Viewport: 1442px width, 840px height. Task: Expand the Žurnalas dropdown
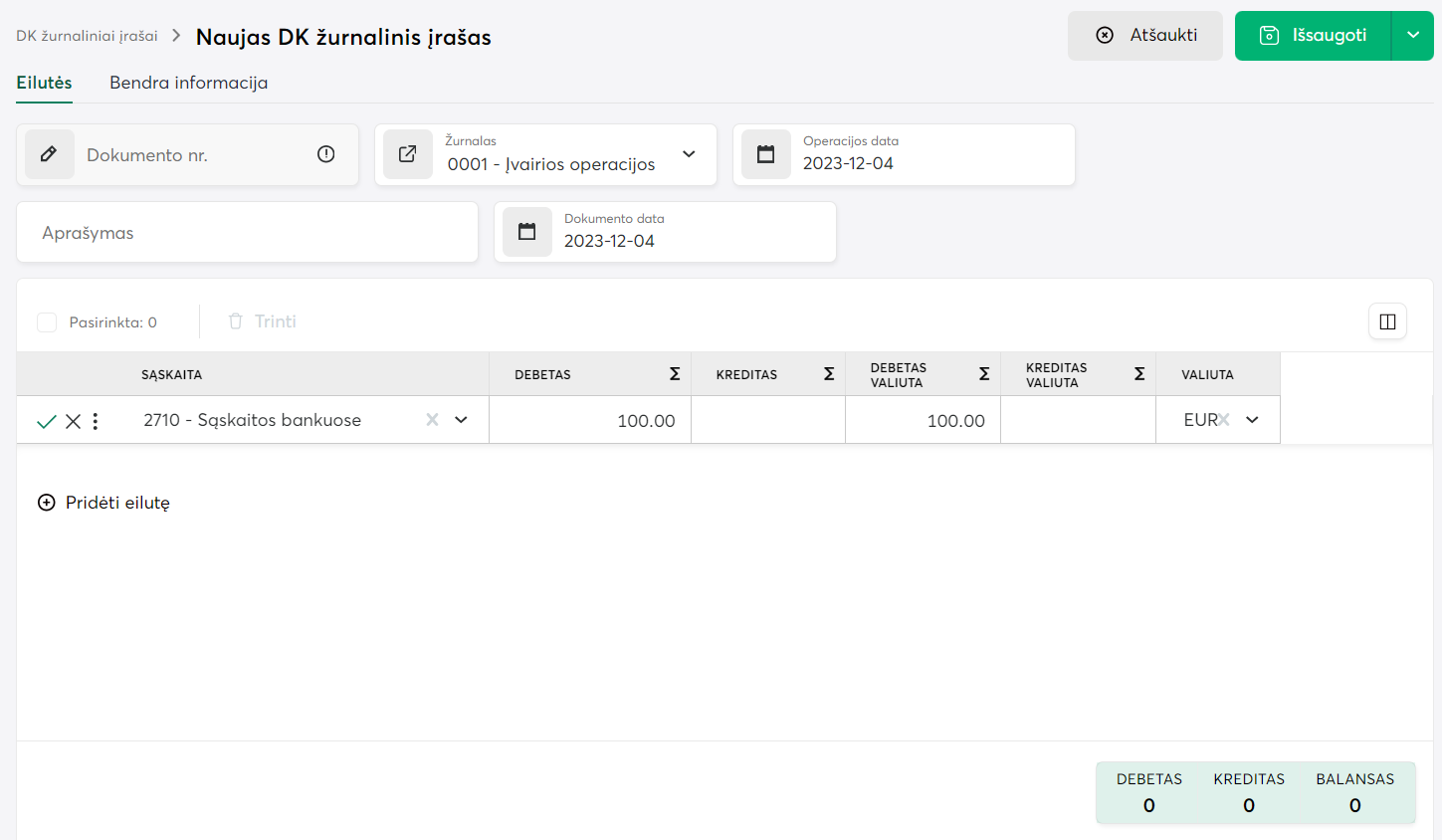pos(689,154)
